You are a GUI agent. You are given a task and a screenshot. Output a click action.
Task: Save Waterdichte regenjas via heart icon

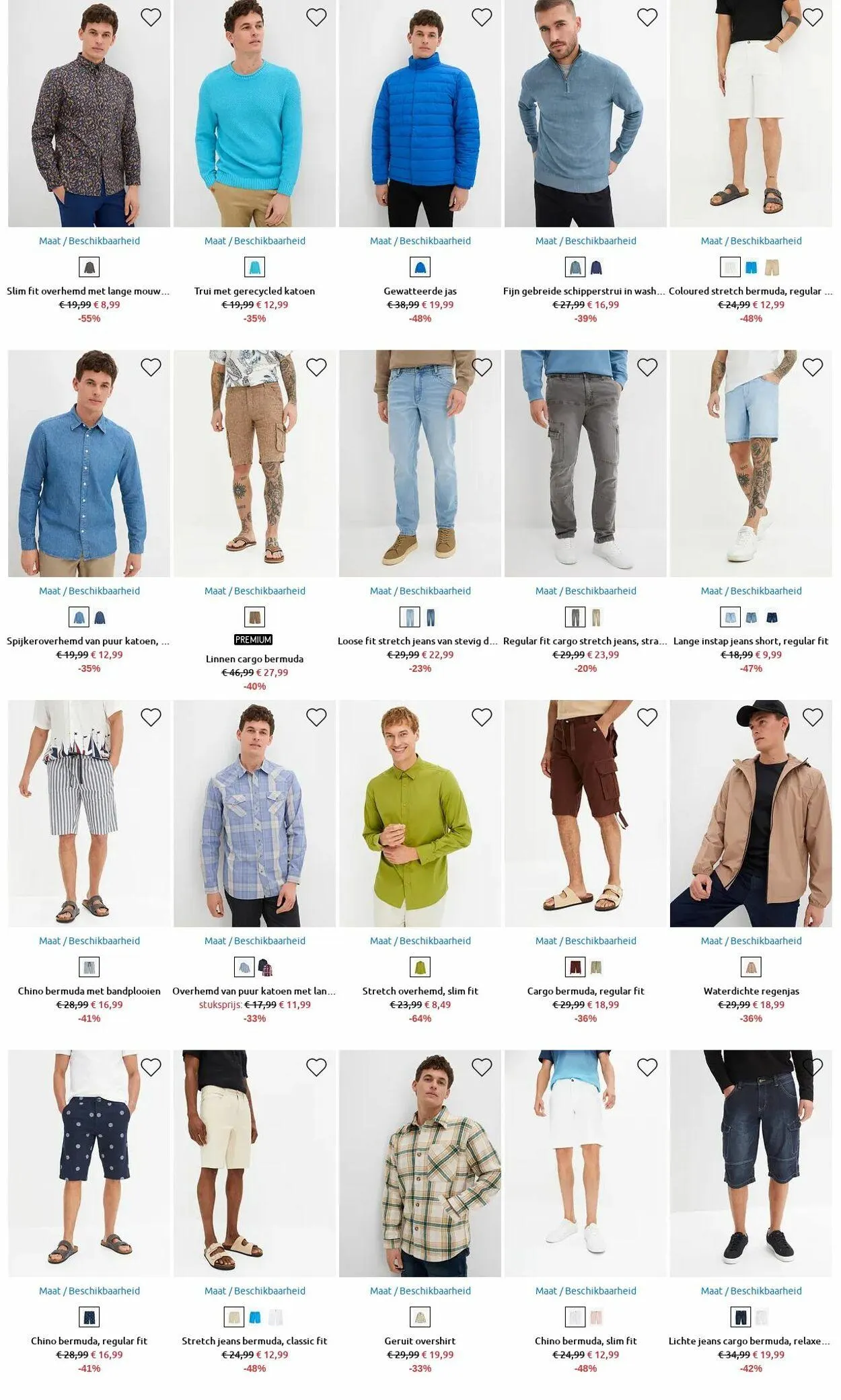(813, 717)
